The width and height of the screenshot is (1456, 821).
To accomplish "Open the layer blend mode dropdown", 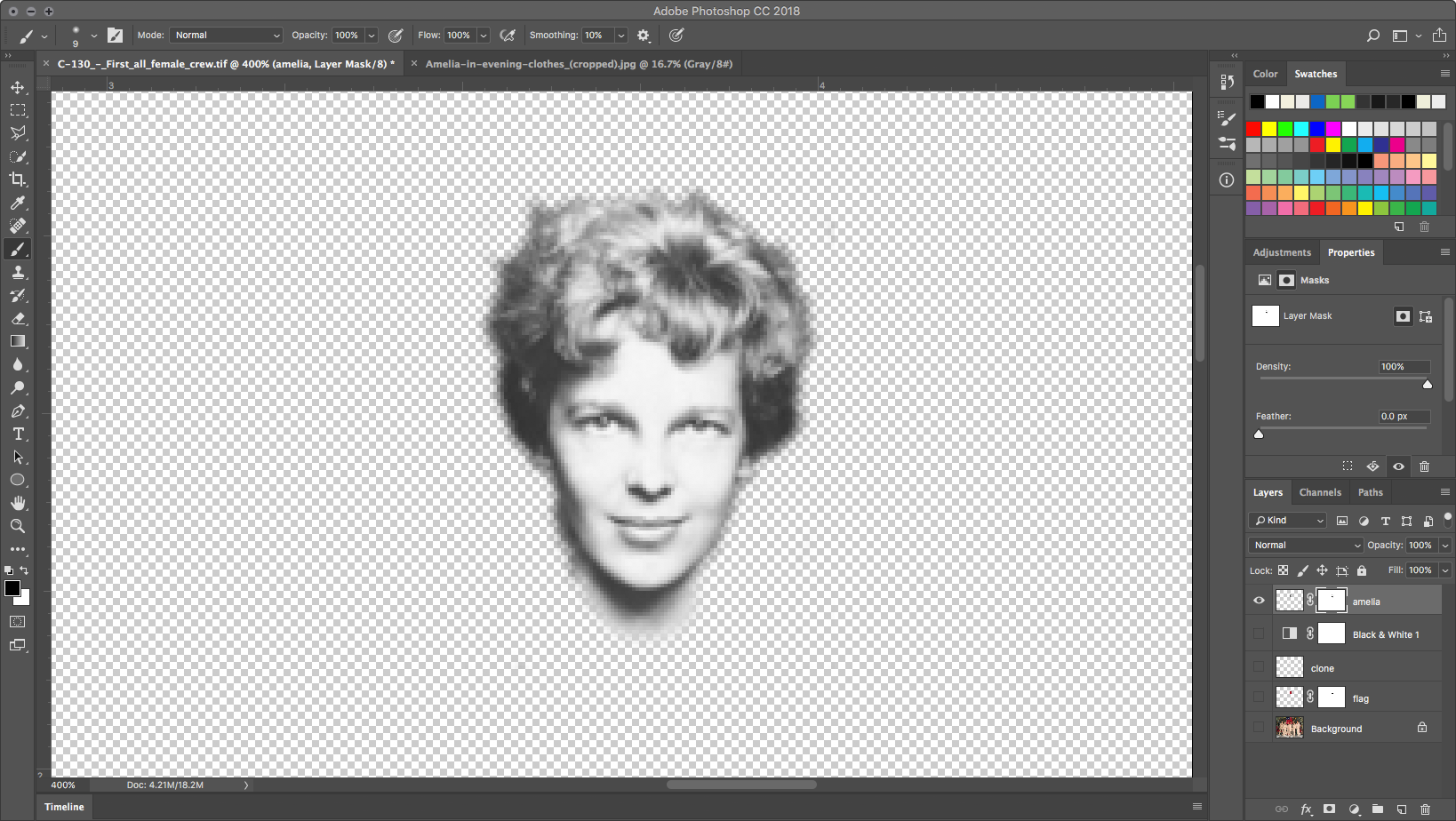I will [1305, 546].
